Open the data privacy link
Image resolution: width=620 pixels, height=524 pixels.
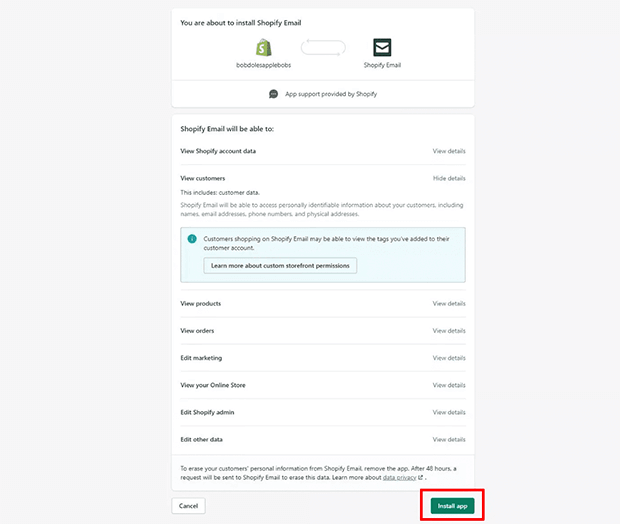point(399,478)
